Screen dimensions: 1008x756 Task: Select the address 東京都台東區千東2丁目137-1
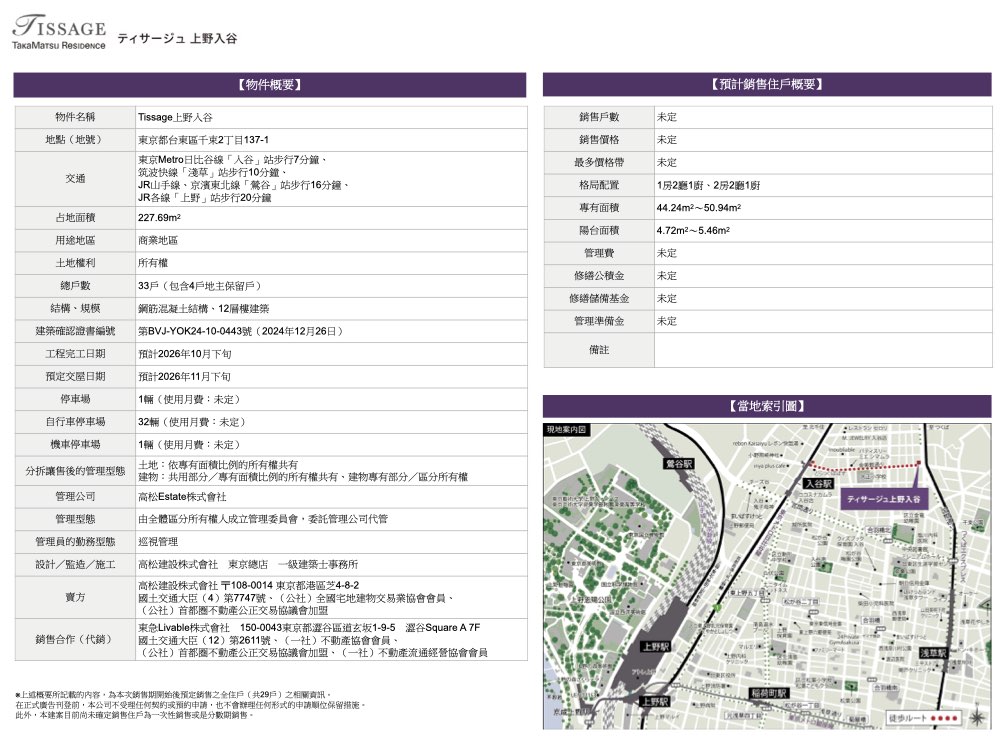coord(203,140)
